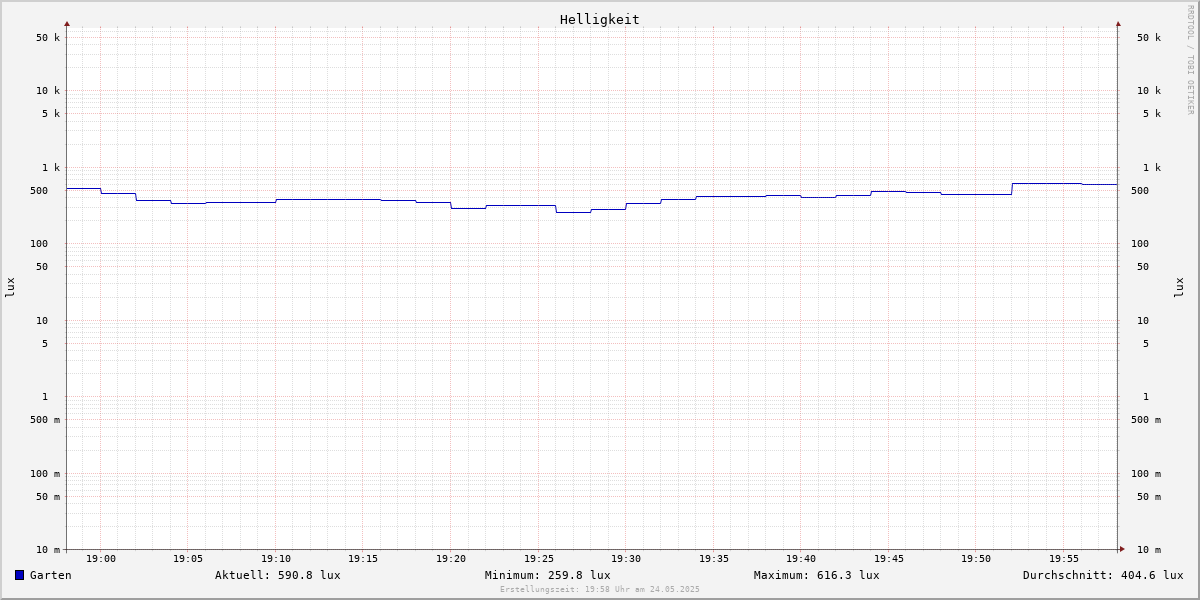
Task: Click the 500 m label on left axis
Action: click(45, 420)
